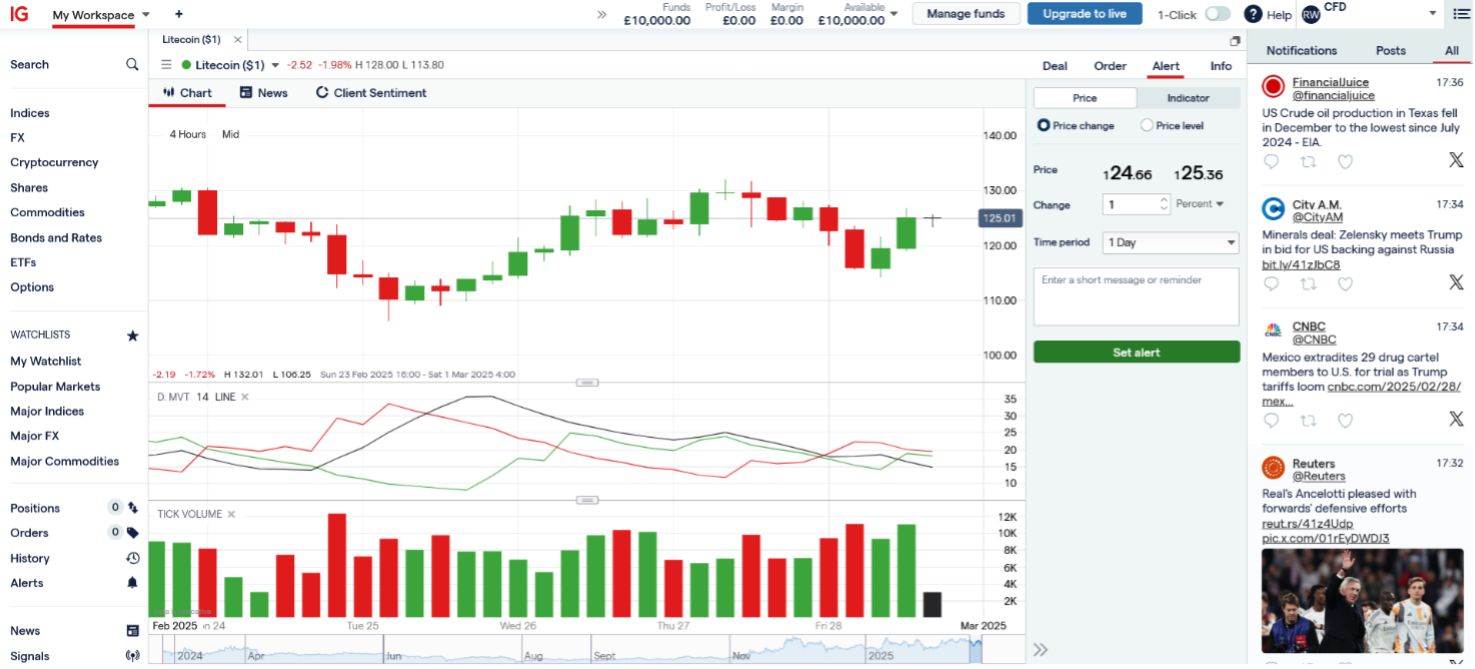
Task: Switch alert type to Indicator
Action: pyautogui.click(x=1188, y=98)
